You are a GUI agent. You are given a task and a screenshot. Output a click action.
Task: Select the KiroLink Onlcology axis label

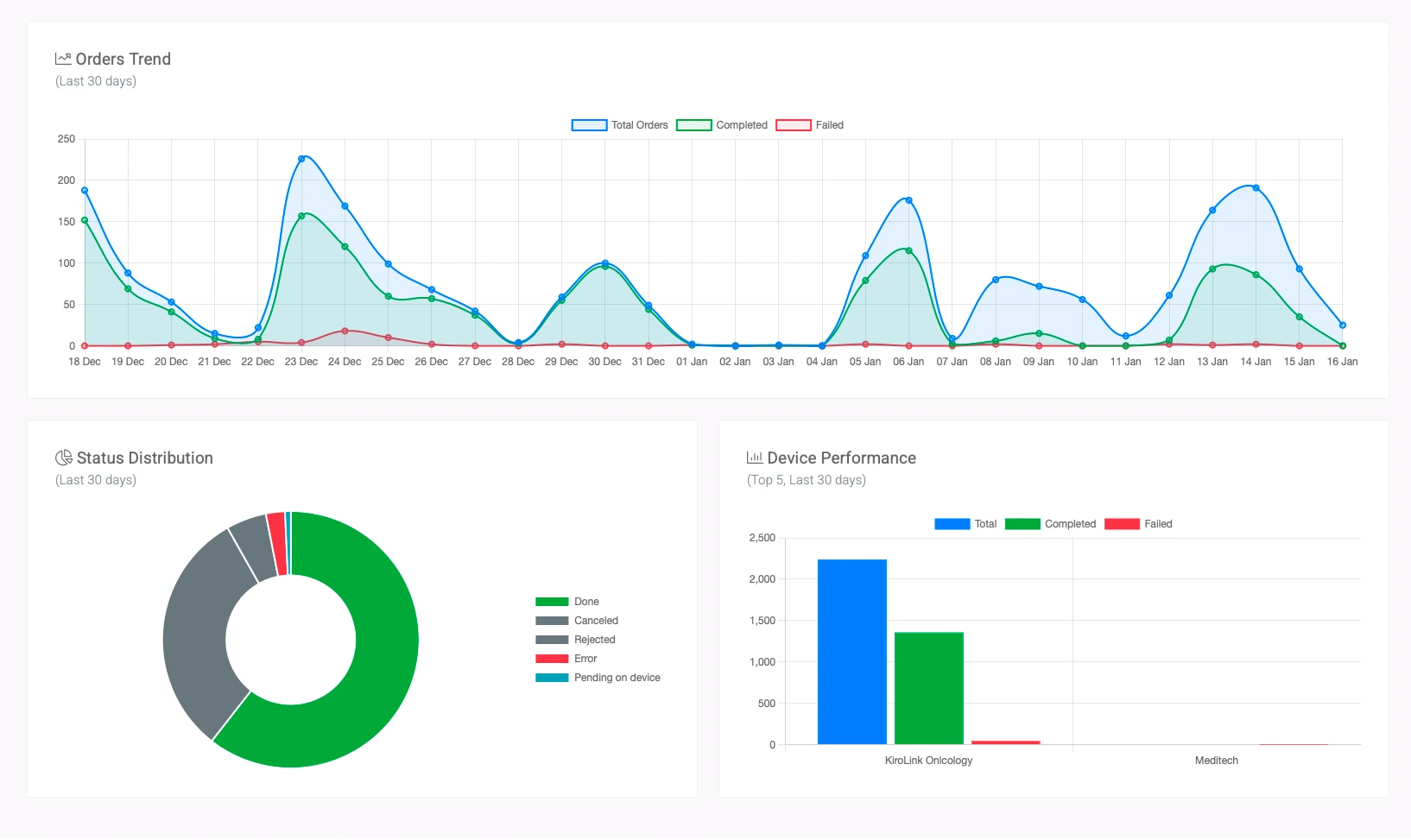(x=928, y=761)
